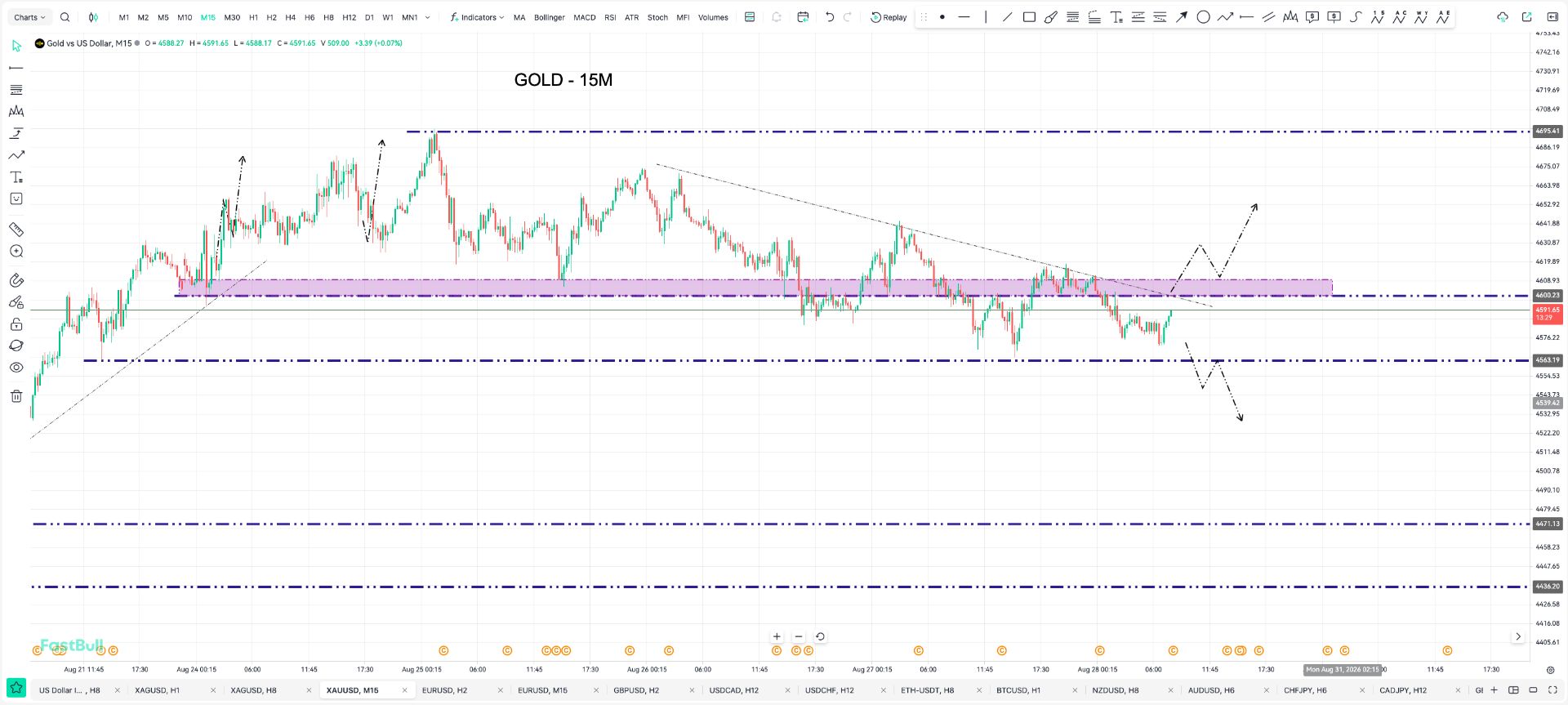Switch to the BTCUSD, H1 tab
Screen dimensions: 1568x705
1018,690
